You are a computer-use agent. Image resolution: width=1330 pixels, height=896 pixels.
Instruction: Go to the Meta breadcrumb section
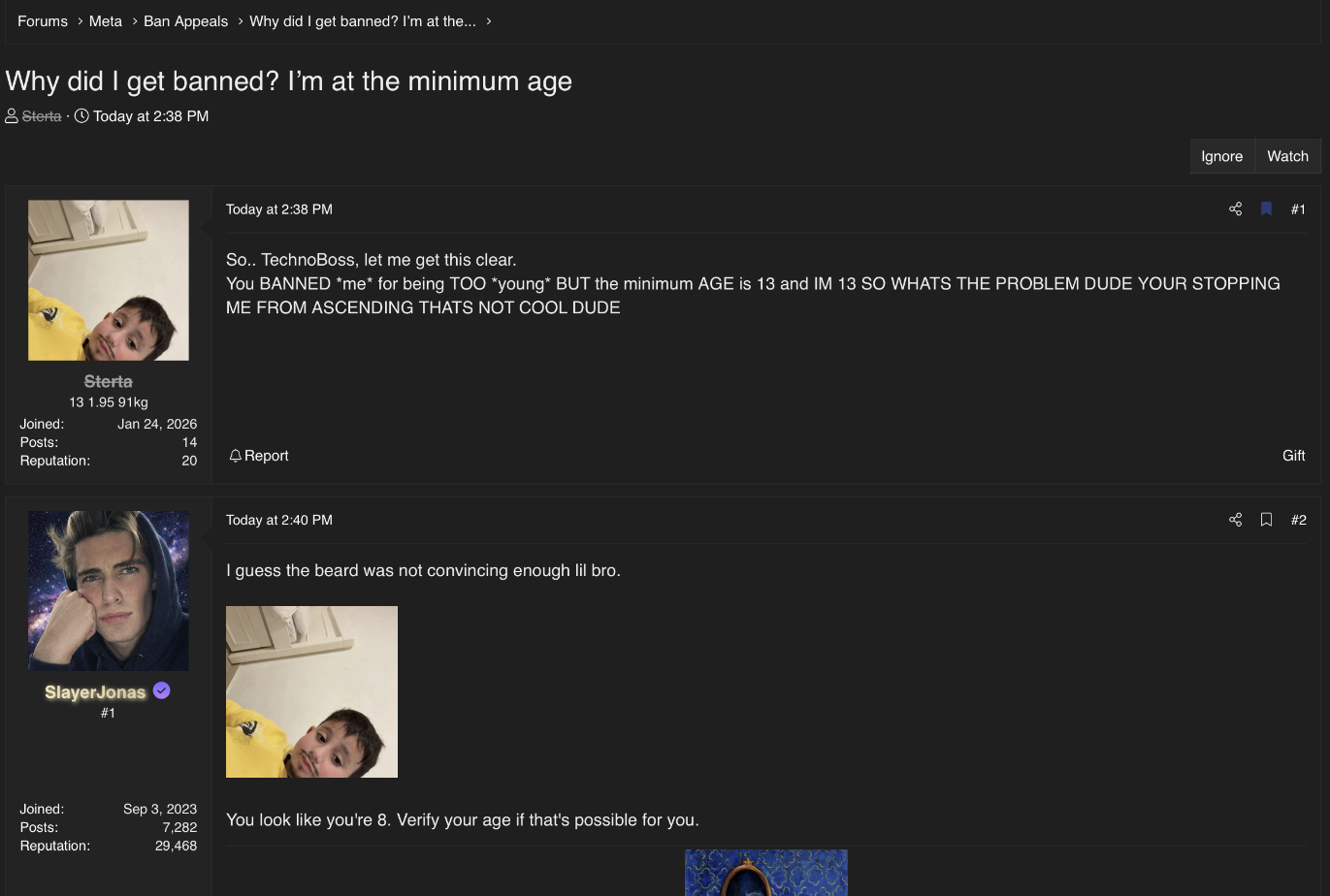(106, 21)
